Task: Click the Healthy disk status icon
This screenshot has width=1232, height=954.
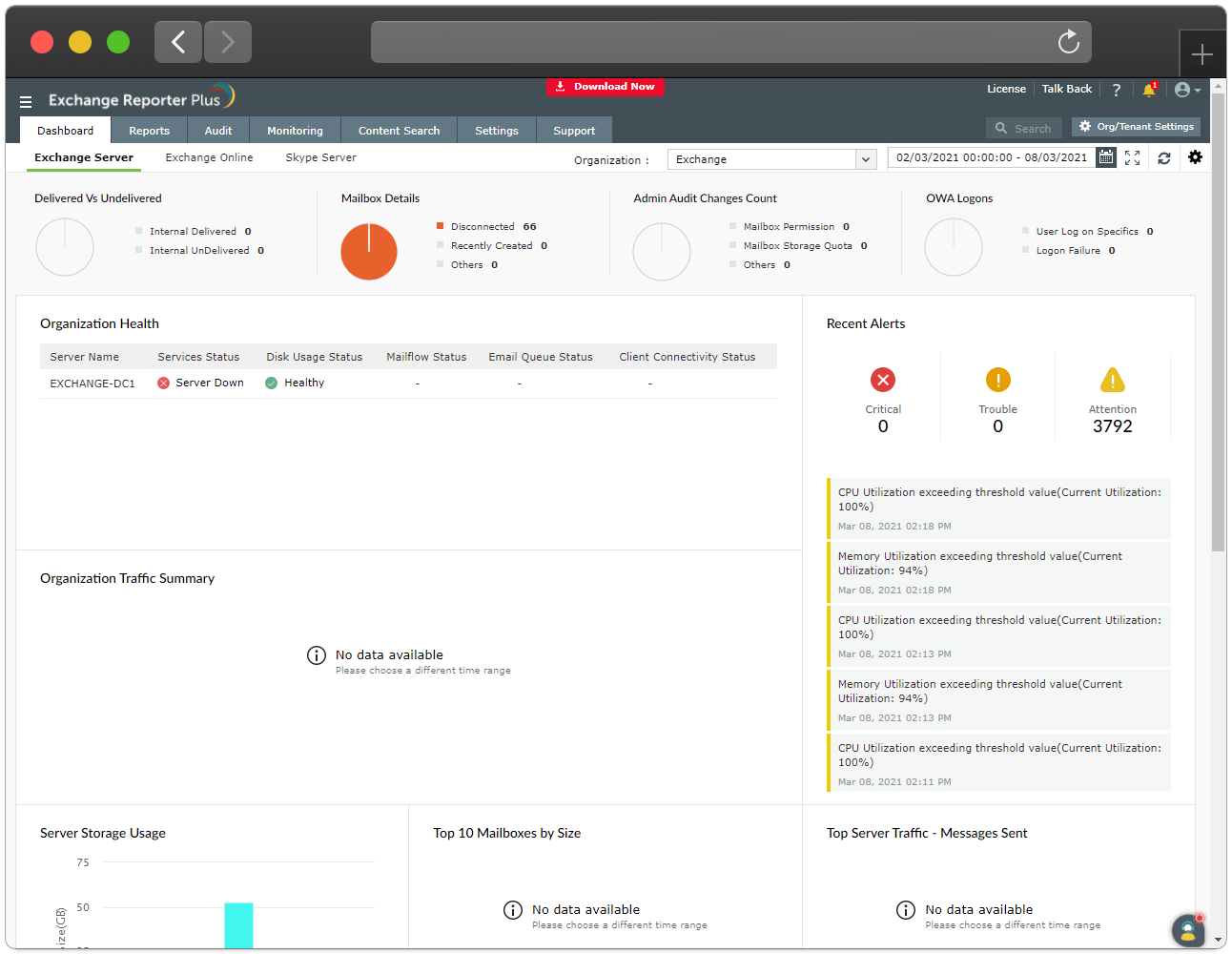Action: [x=272, y=383]
